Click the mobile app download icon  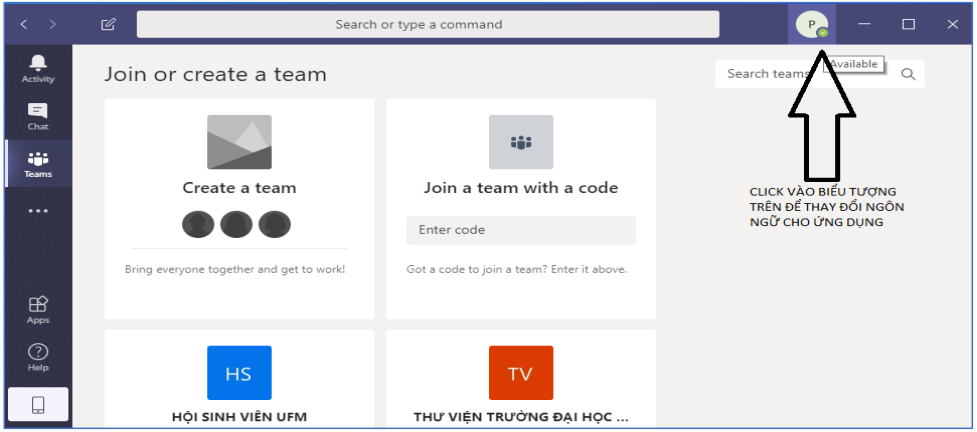[x=38, y=405]
